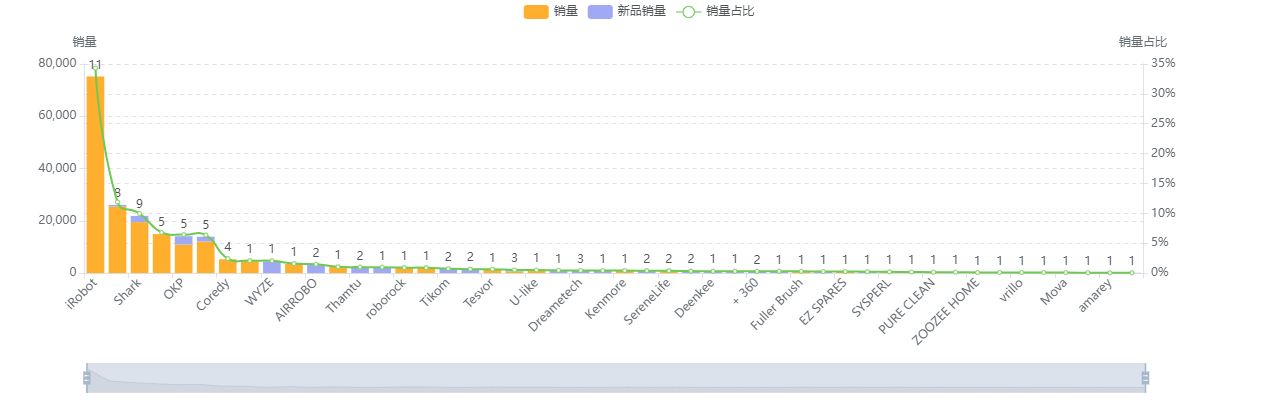The height and width of the screenshot is (400, 1278).
Task: Click the 销量占比 title above the right axis
Action: pyautogui.click(x=1143, y=42)
